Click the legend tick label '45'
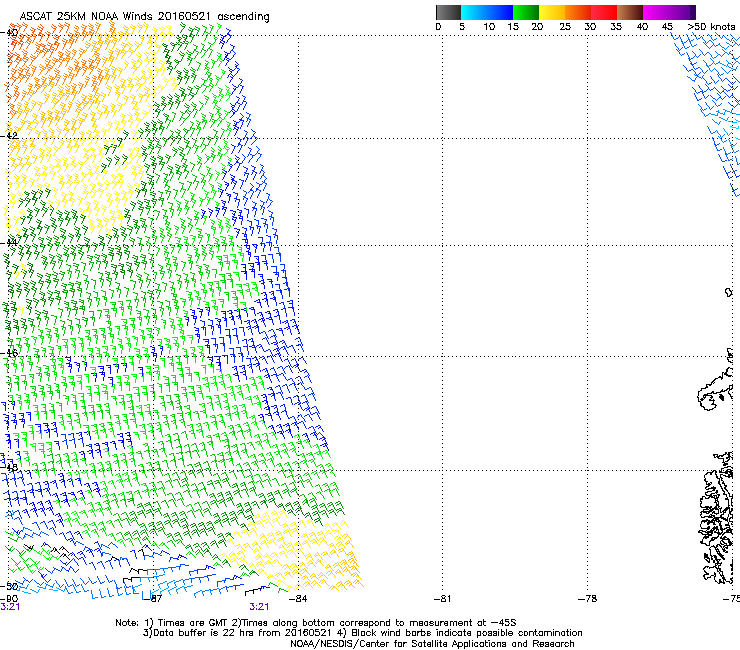Viewport: 740px width, 650px height. (667, 27)
